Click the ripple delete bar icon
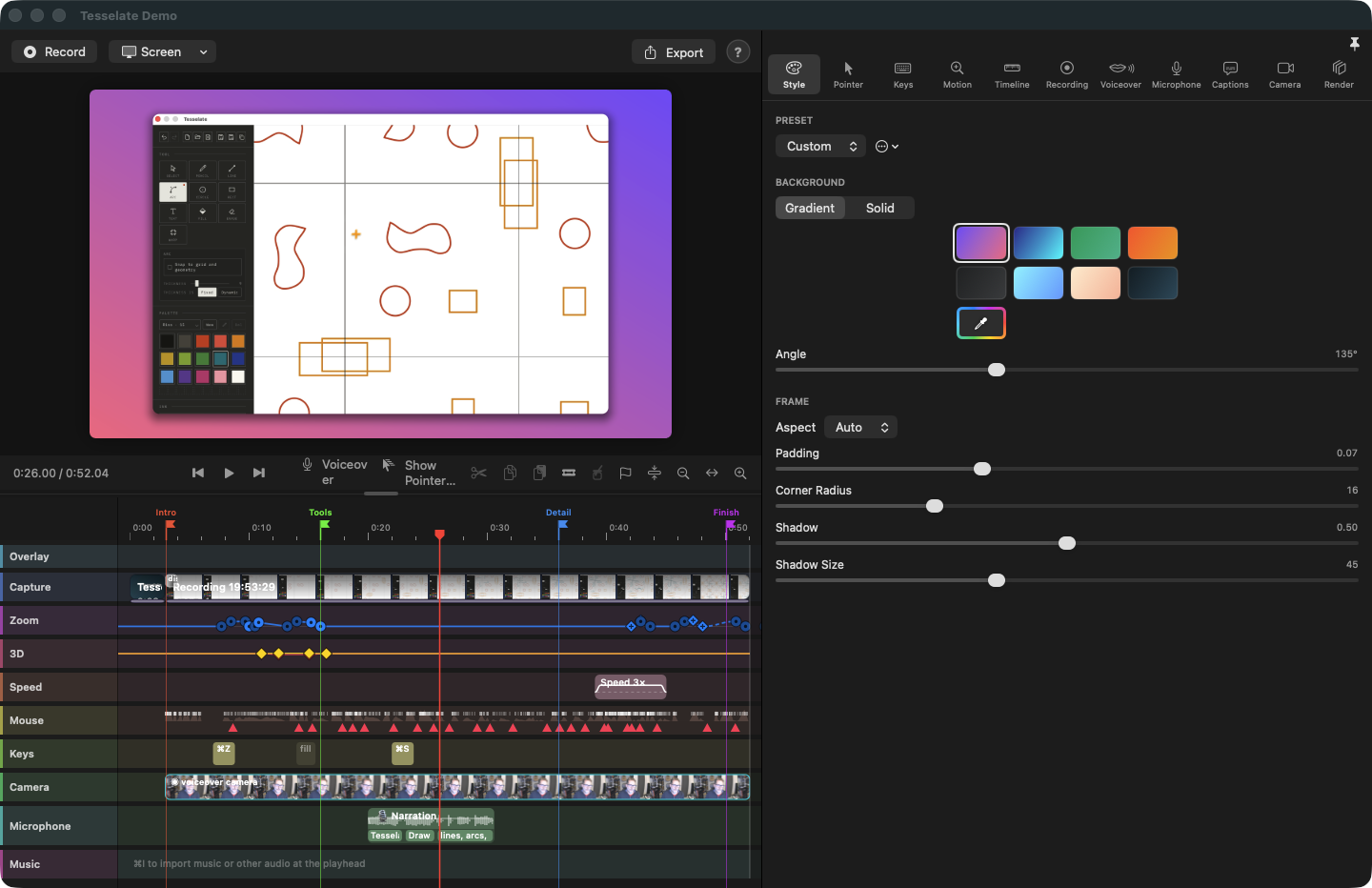Viewport: 1372px width, 888px height. pos(569,473)
